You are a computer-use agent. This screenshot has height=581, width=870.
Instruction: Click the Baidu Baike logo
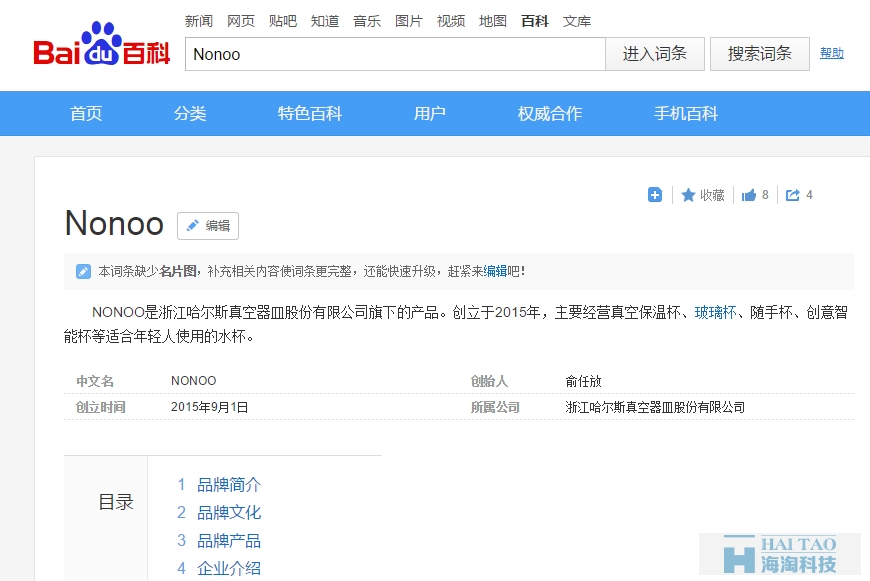(102, 44)
